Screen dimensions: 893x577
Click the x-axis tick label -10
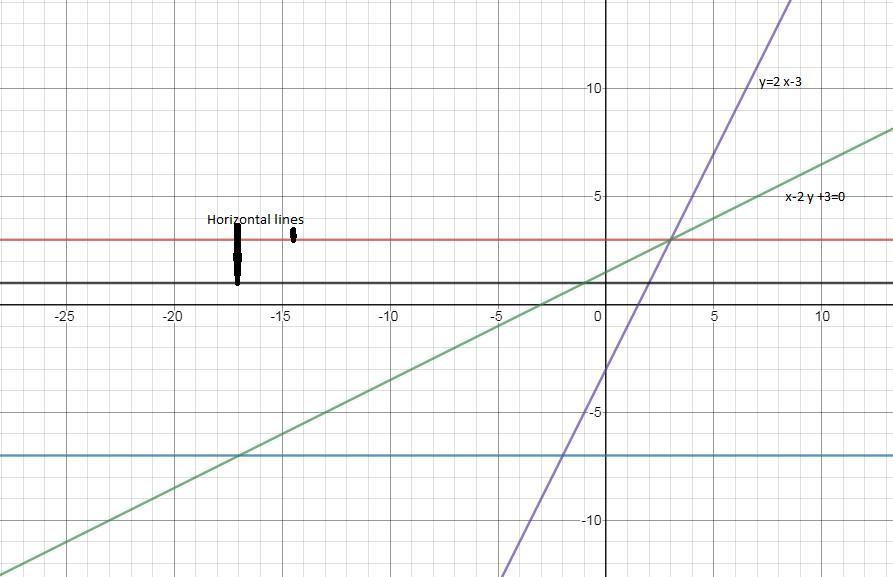tap(388, 317)
